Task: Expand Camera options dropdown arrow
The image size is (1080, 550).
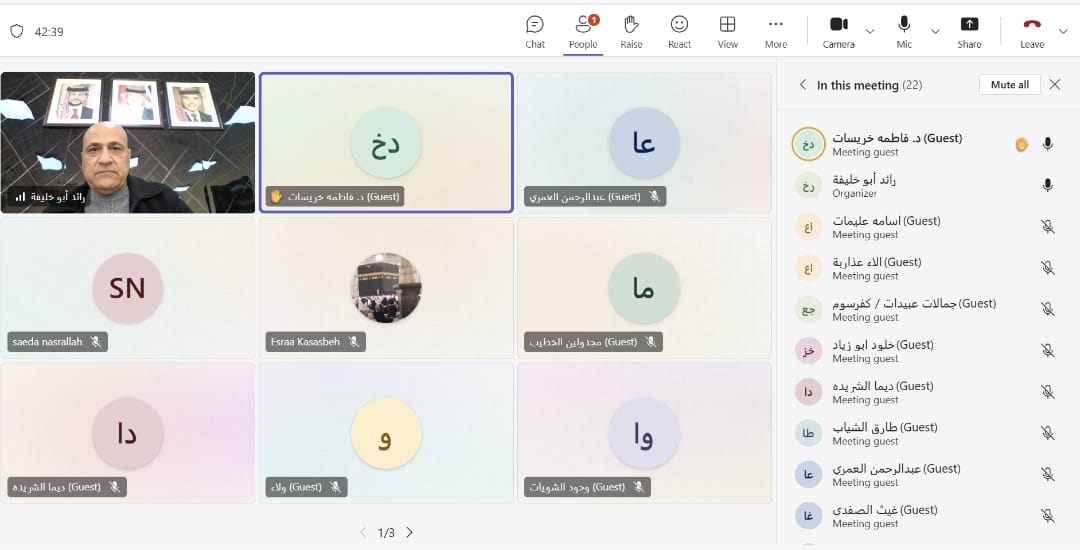Action: coord(870,31)
